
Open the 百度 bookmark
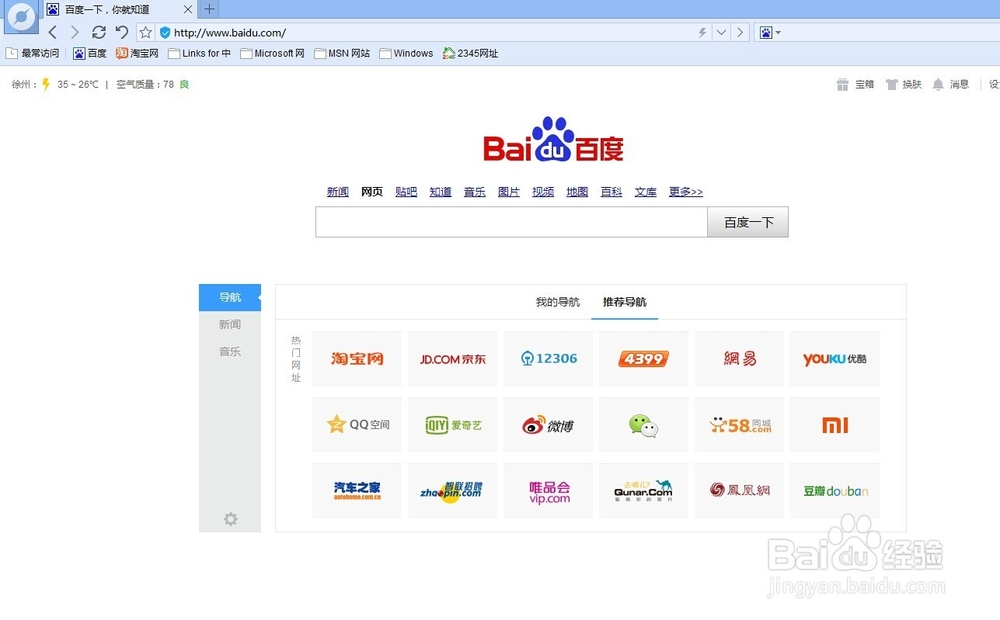click(x=90, y=54)
